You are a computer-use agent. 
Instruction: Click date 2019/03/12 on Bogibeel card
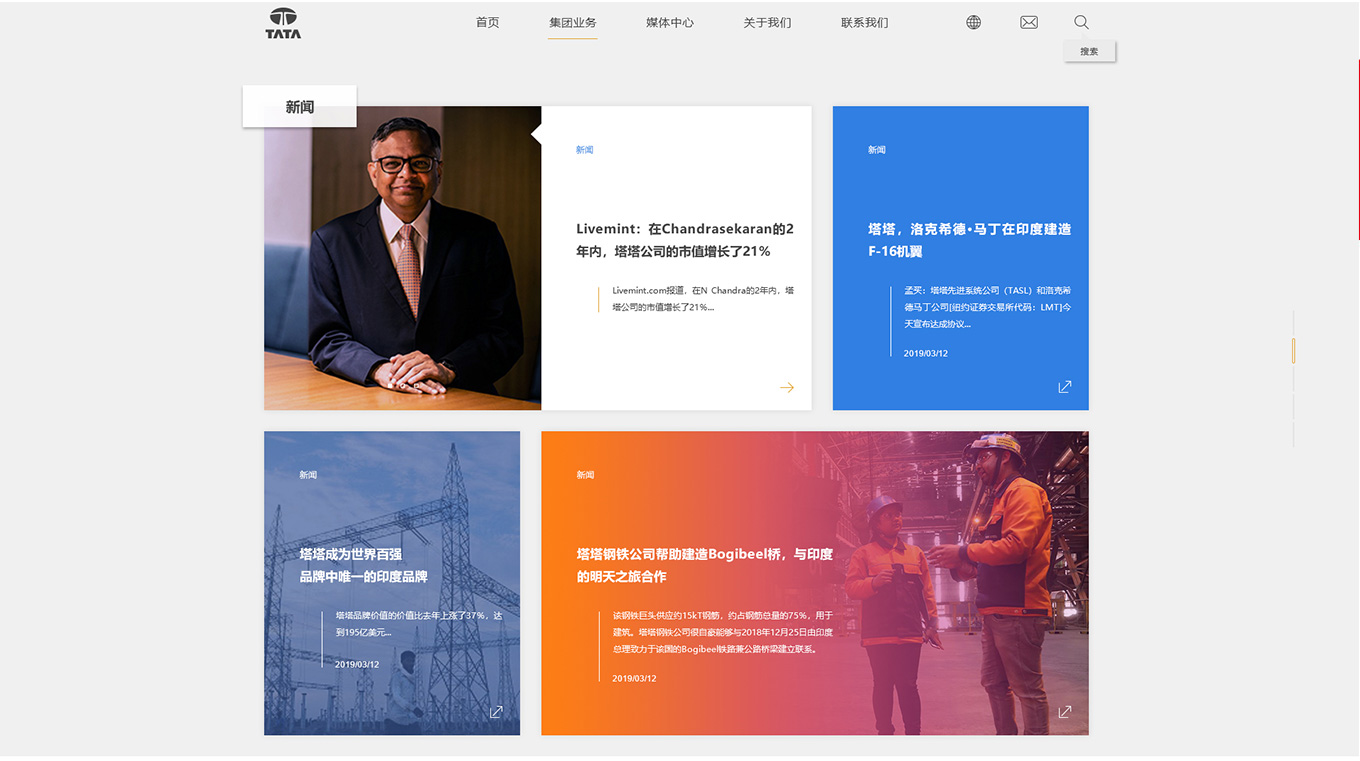[634, 678]
